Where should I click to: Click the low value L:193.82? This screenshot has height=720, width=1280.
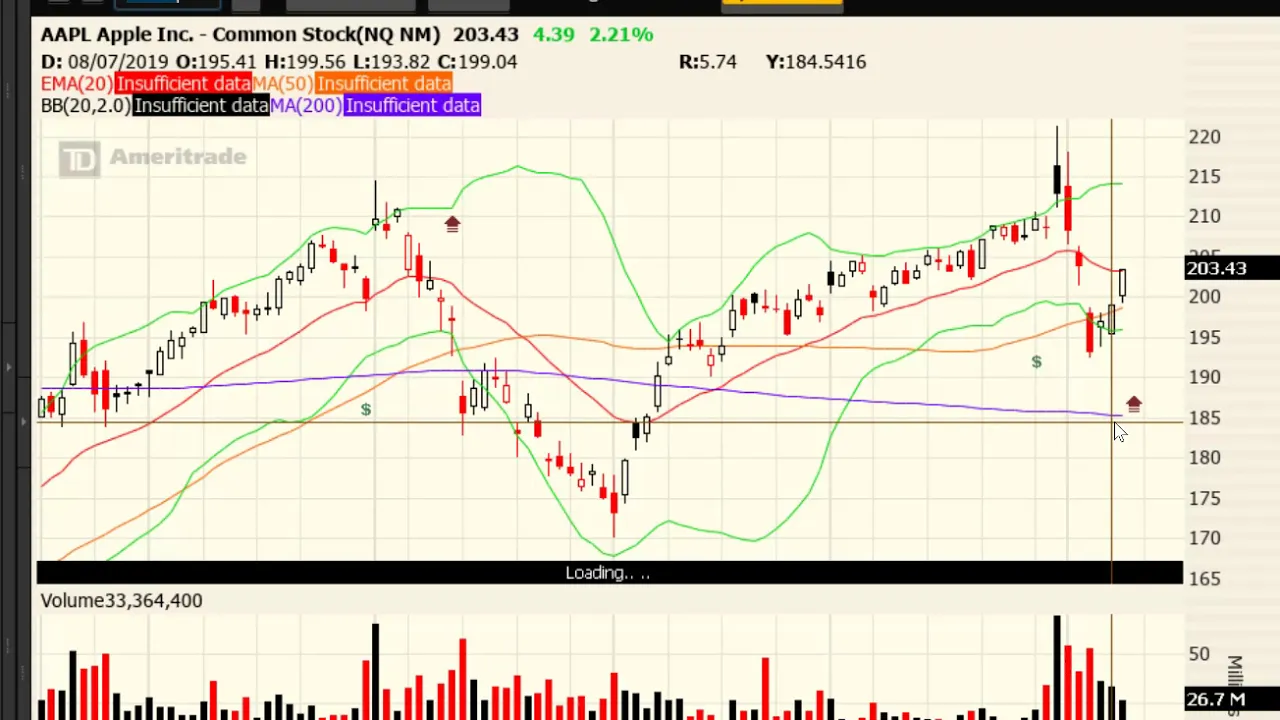pyautogui.click(x=392, y=61)
